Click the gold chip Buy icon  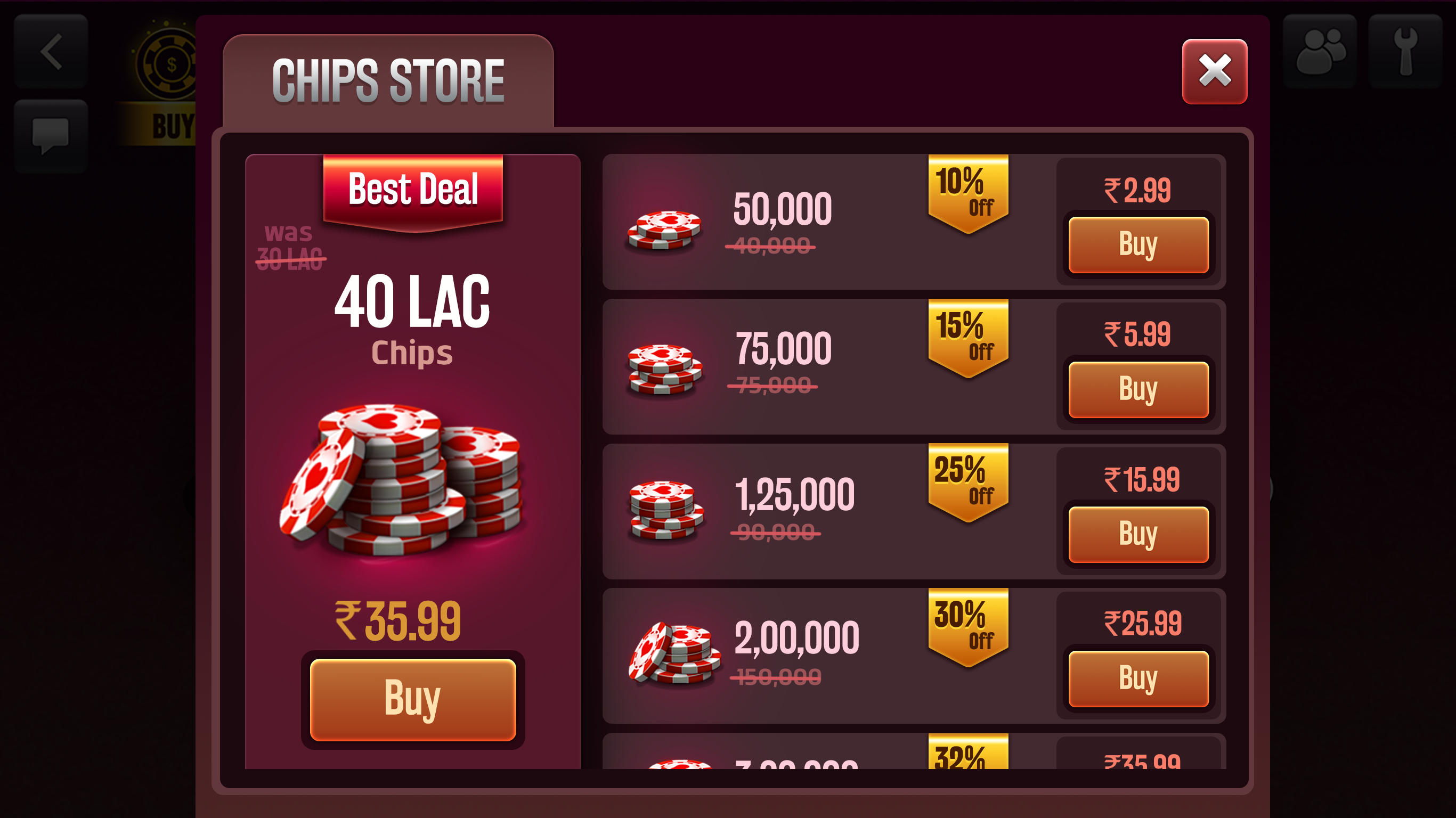coord(161,82)
